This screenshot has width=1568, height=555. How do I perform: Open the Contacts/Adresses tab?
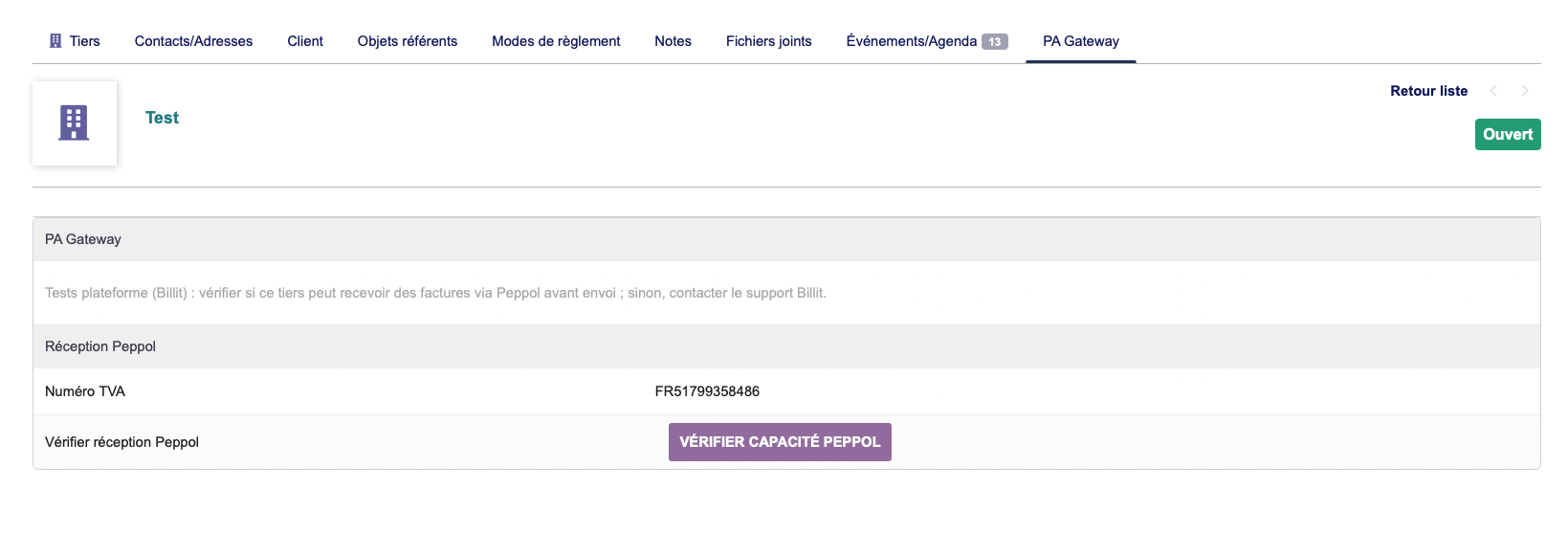193,41
